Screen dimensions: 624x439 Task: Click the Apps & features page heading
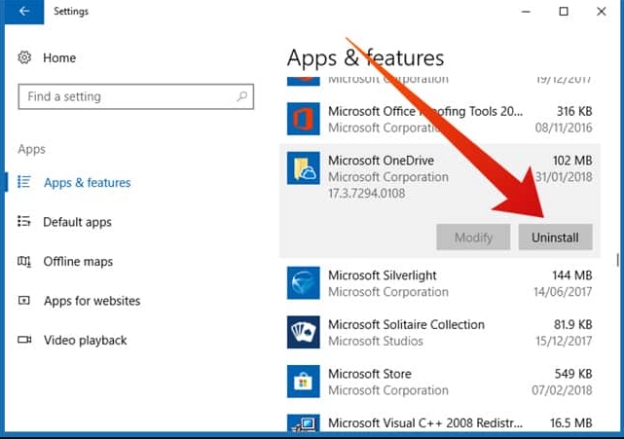365,58
